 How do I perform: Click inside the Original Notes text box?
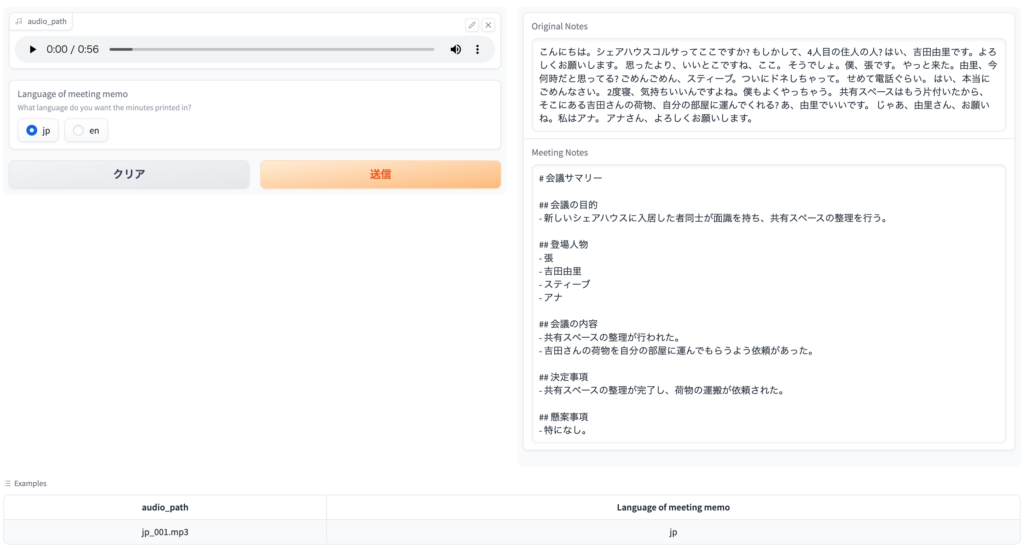tap(767, 84)
